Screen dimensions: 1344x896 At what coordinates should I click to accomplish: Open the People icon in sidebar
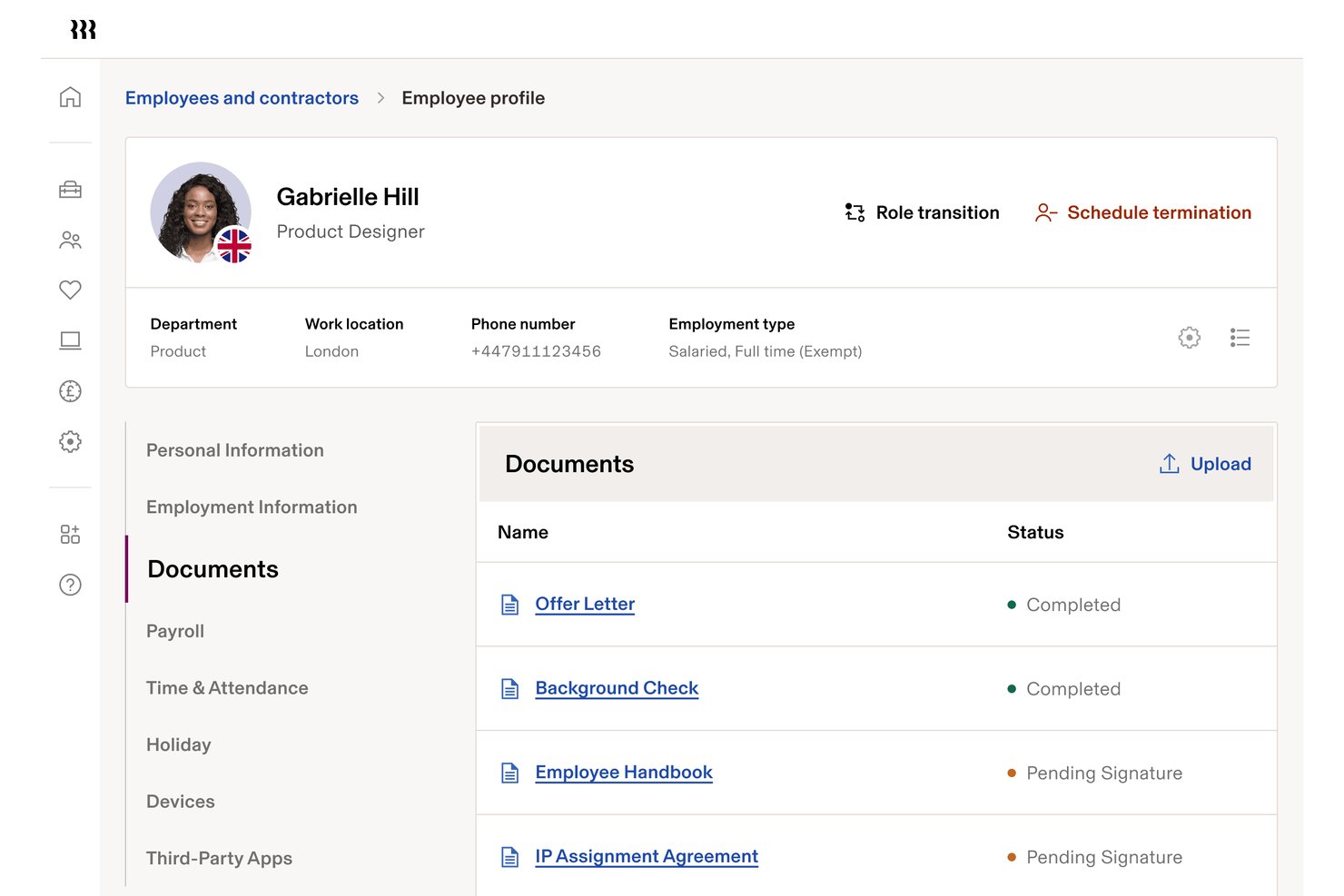pos(70,240)
